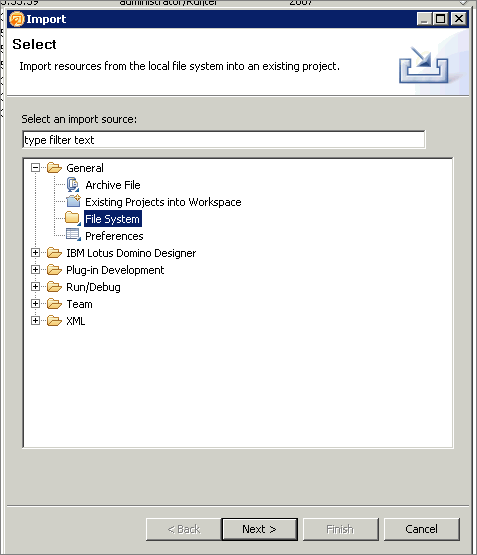Screen dimensions: 477x555
Task: Select the Preferences import source
Action: pos(114,236)
